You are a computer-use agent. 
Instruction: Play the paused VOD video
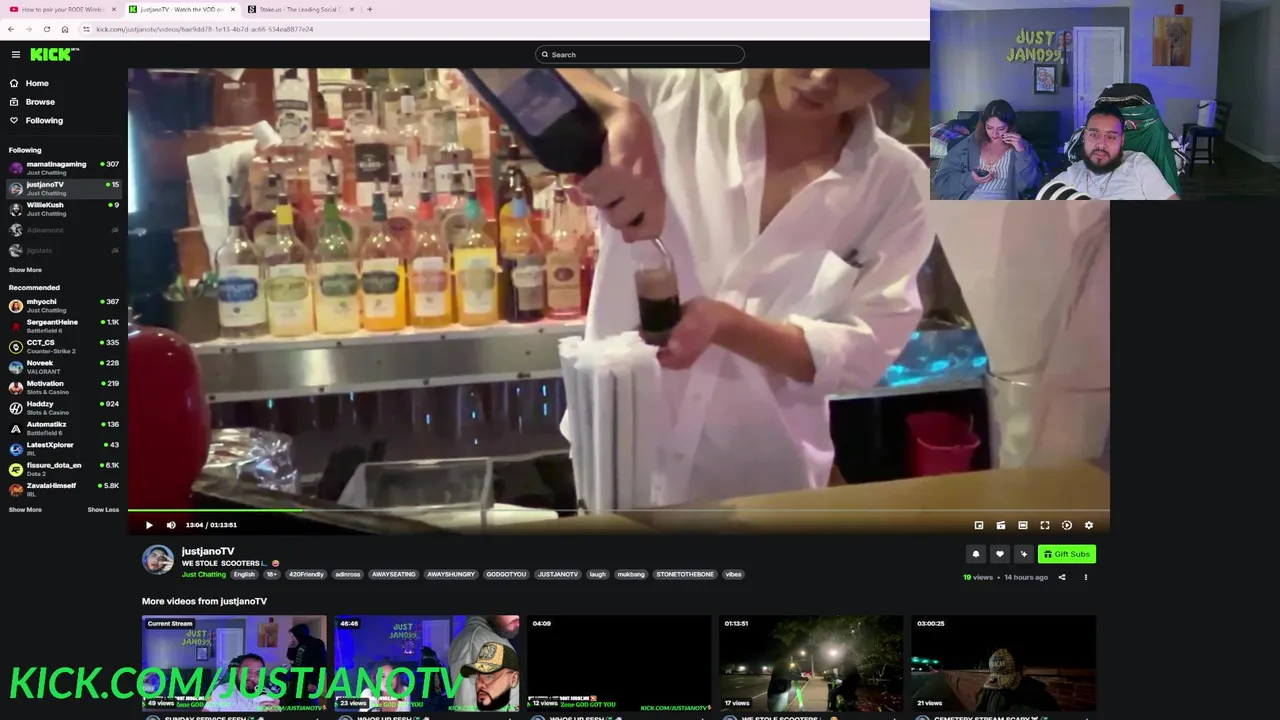(149, 525)
